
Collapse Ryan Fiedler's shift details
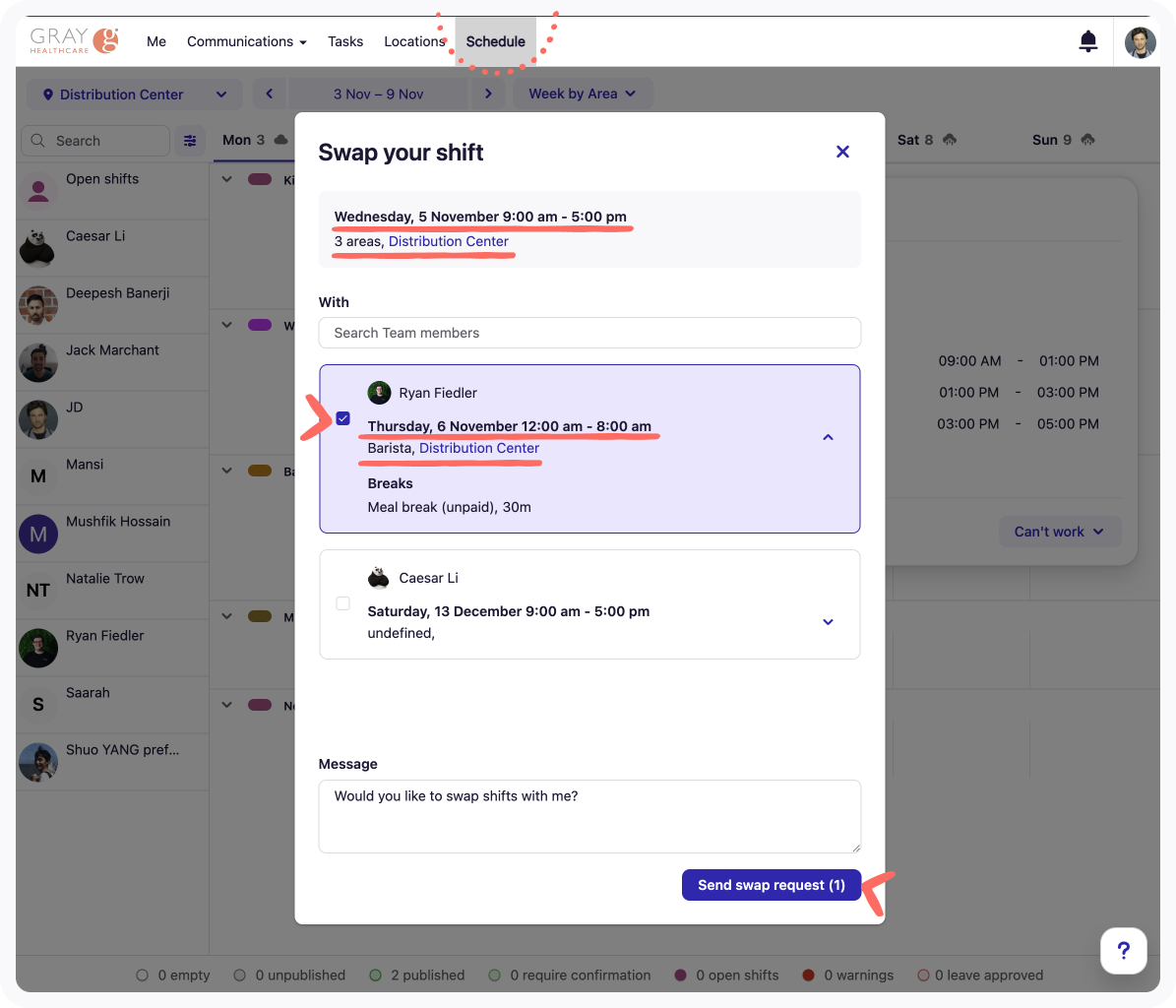coord(828,437)
